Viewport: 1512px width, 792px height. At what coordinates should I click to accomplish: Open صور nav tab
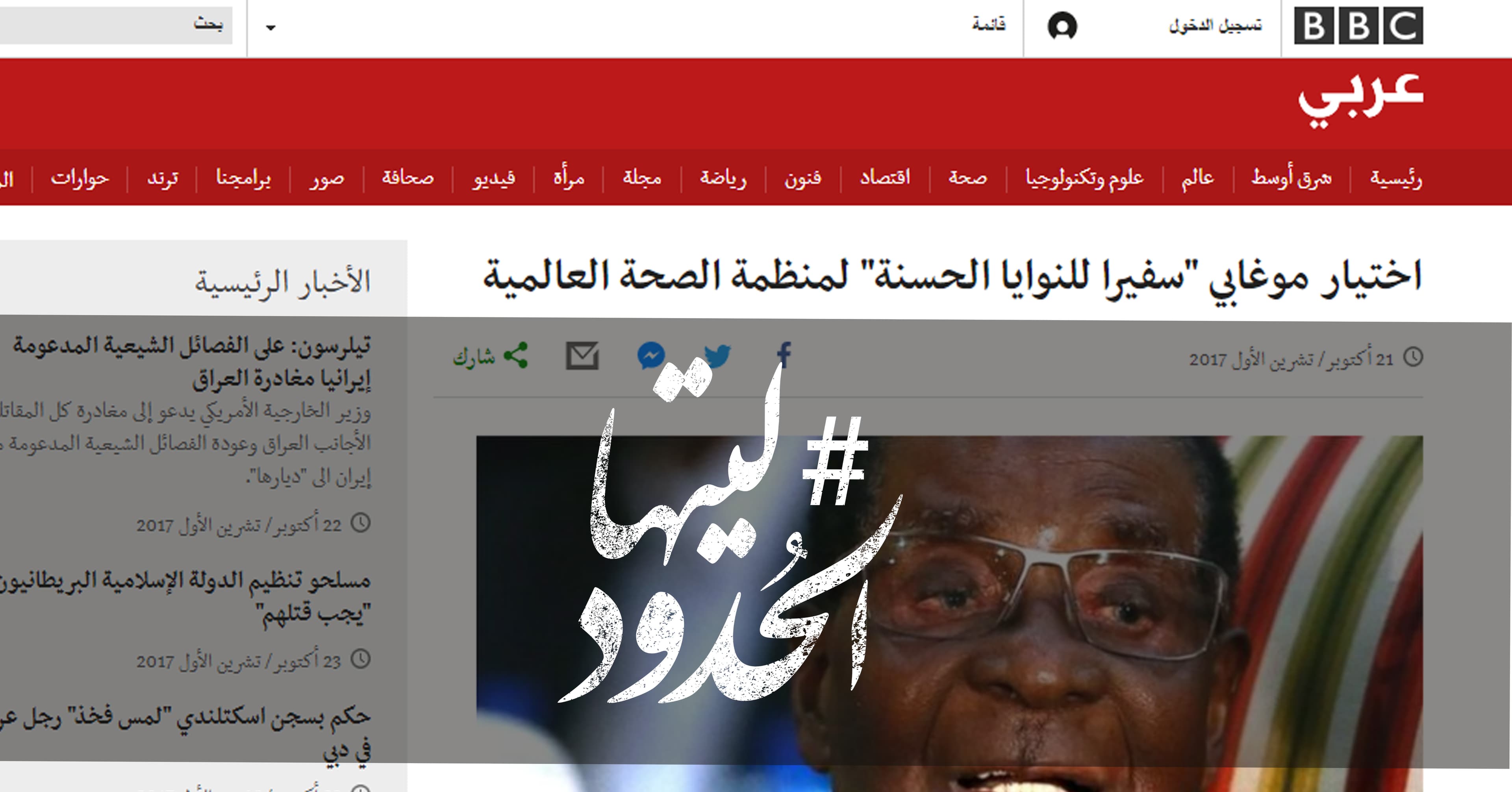pos(327,178)
